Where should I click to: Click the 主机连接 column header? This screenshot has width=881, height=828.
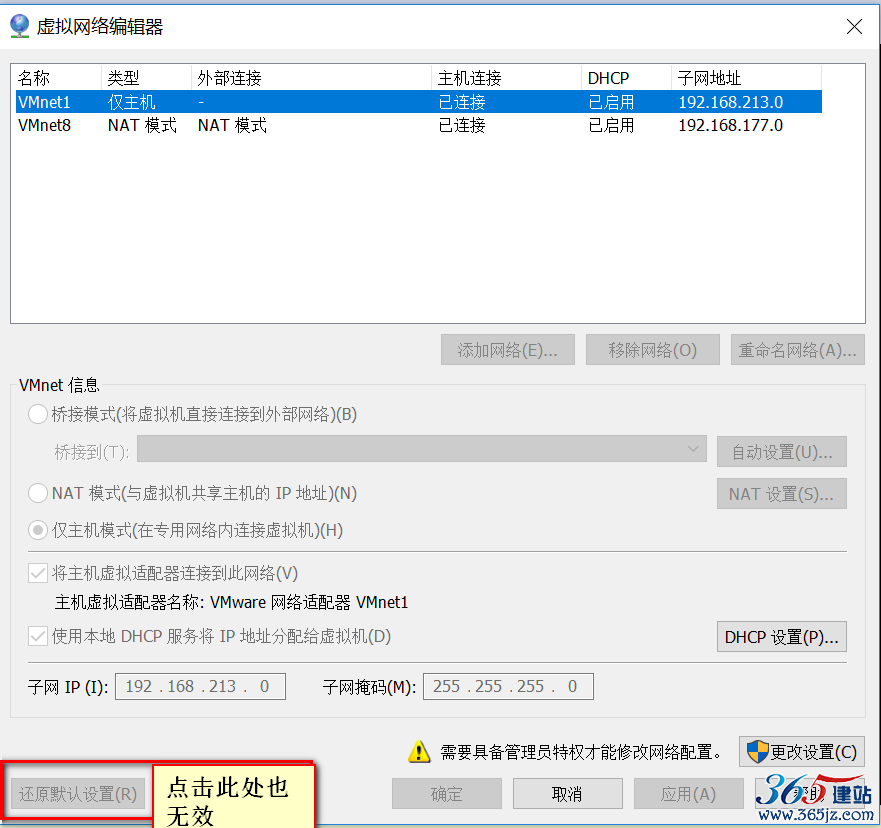pyautogui.click(x=506, y=78)
